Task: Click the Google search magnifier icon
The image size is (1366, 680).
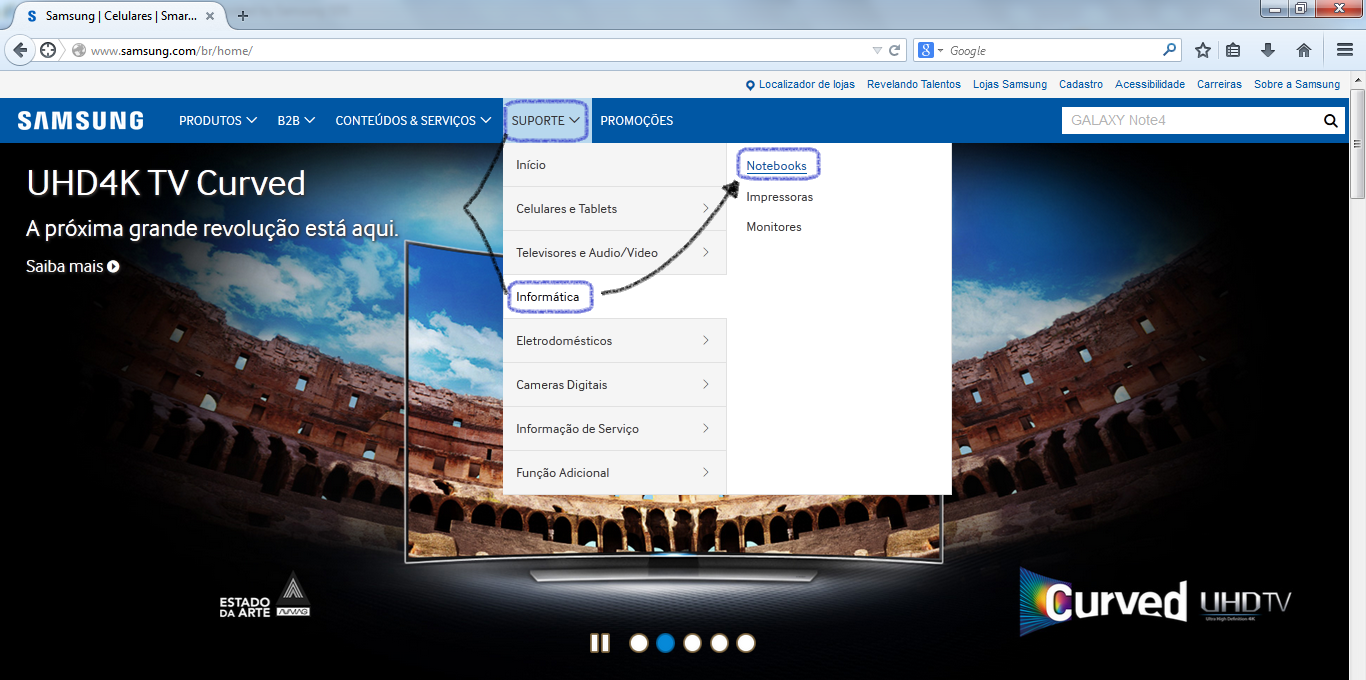Action: pyautogui.click(x=1170, y=50)
